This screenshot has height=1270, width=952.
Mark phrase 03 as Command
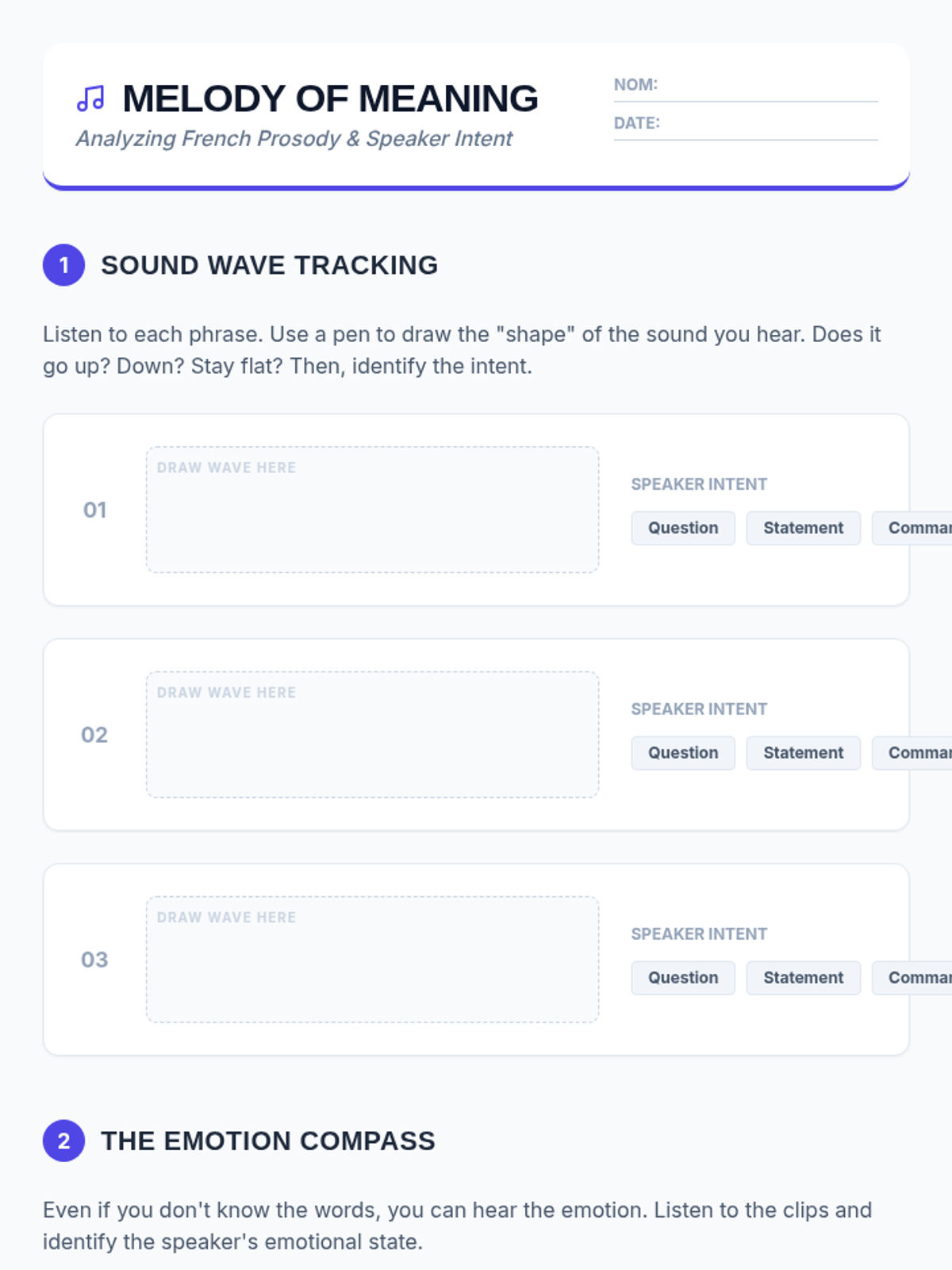912,978
